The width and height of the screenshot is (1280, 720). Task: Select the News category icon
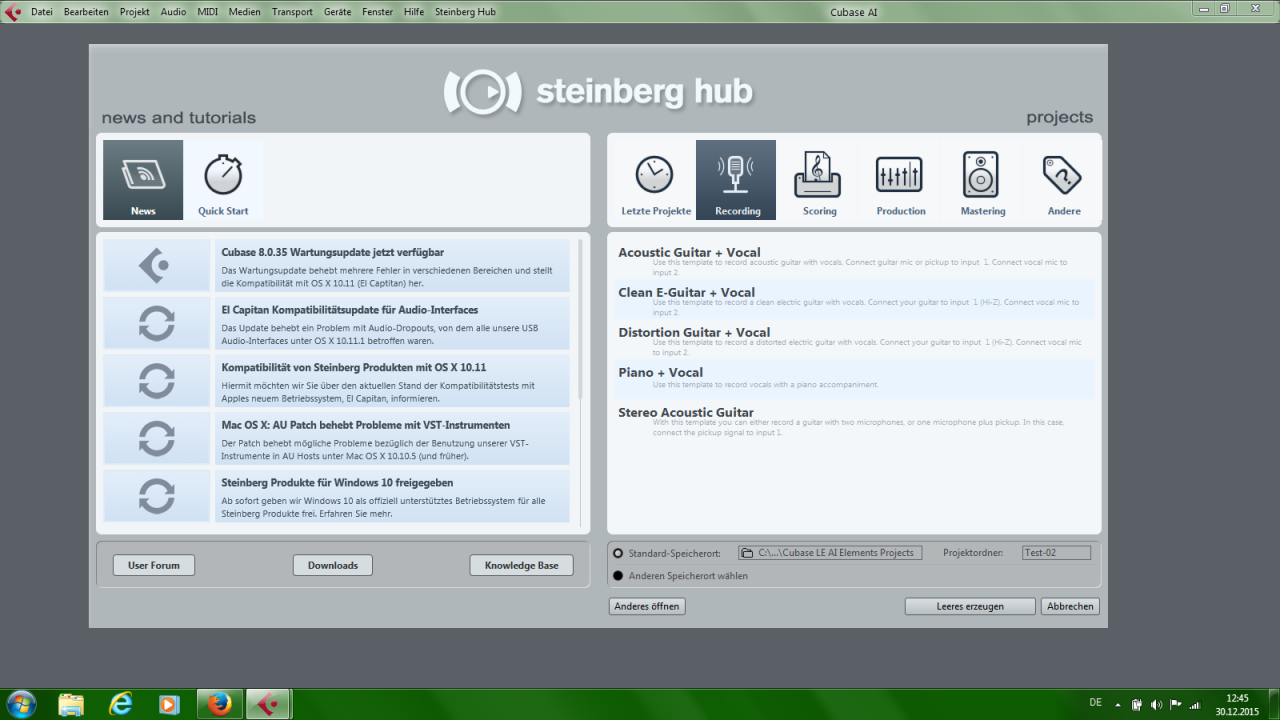(x=143, y=180)
